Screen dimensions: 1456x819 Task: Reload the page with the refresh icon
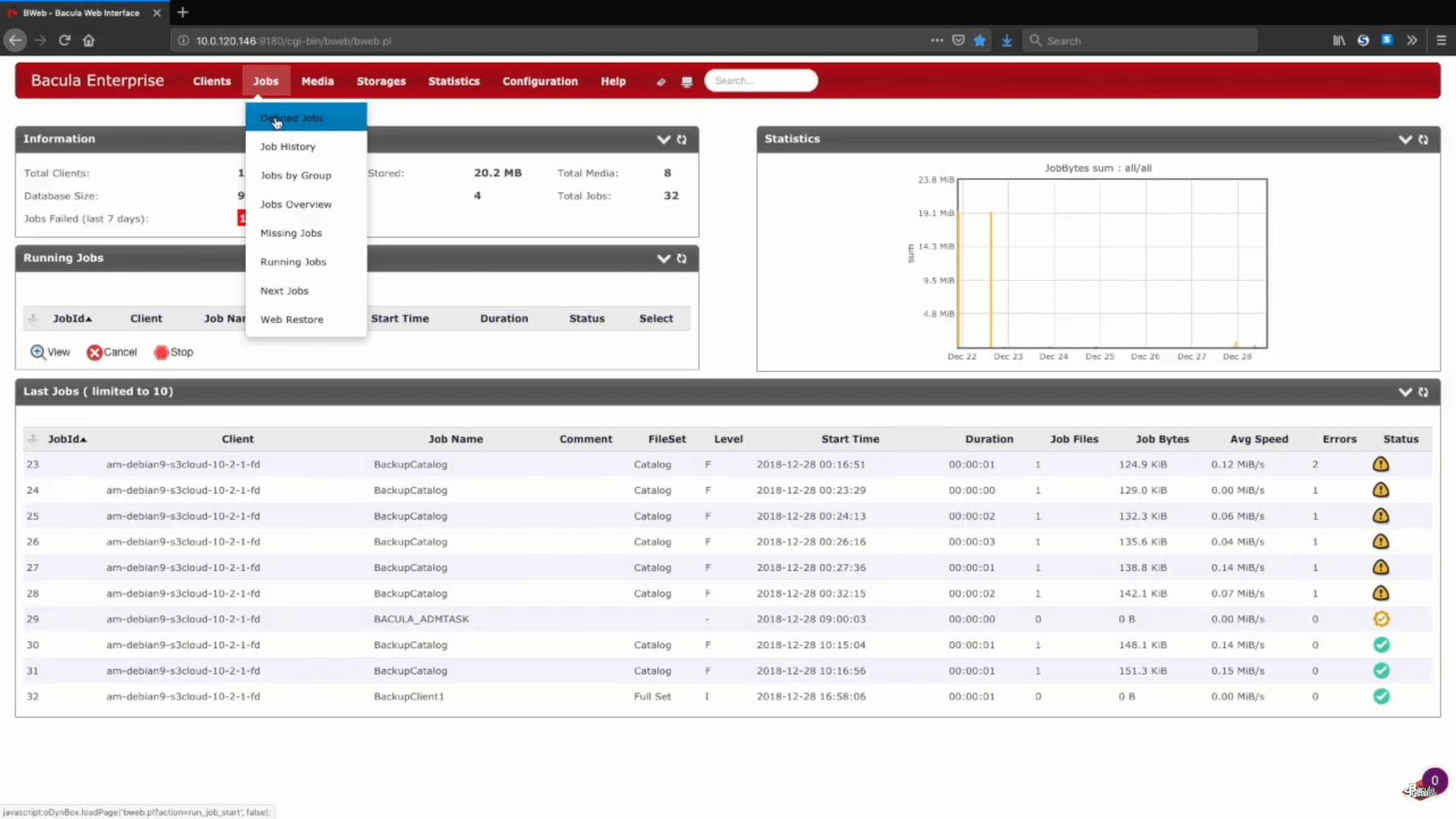[x=64, y=40]
